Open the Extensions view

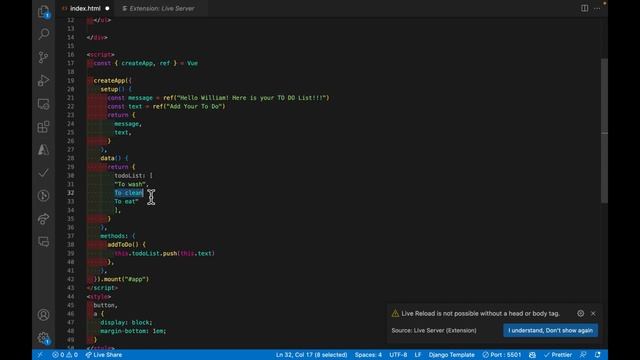[x=43, y=127]
